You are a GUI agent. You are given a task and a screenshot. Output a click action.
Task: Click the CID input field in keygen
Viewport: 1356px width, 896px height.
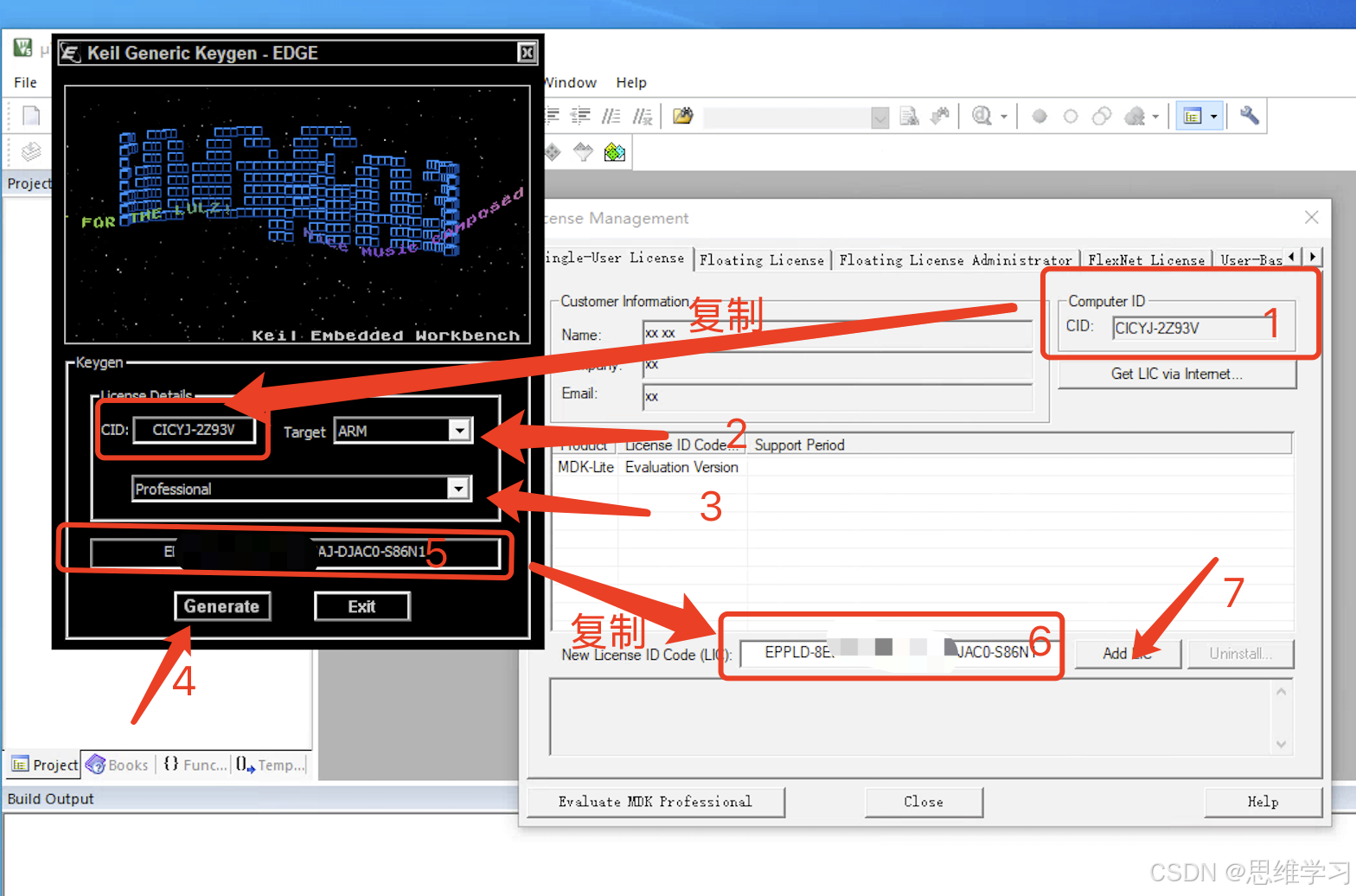(194, 430)
